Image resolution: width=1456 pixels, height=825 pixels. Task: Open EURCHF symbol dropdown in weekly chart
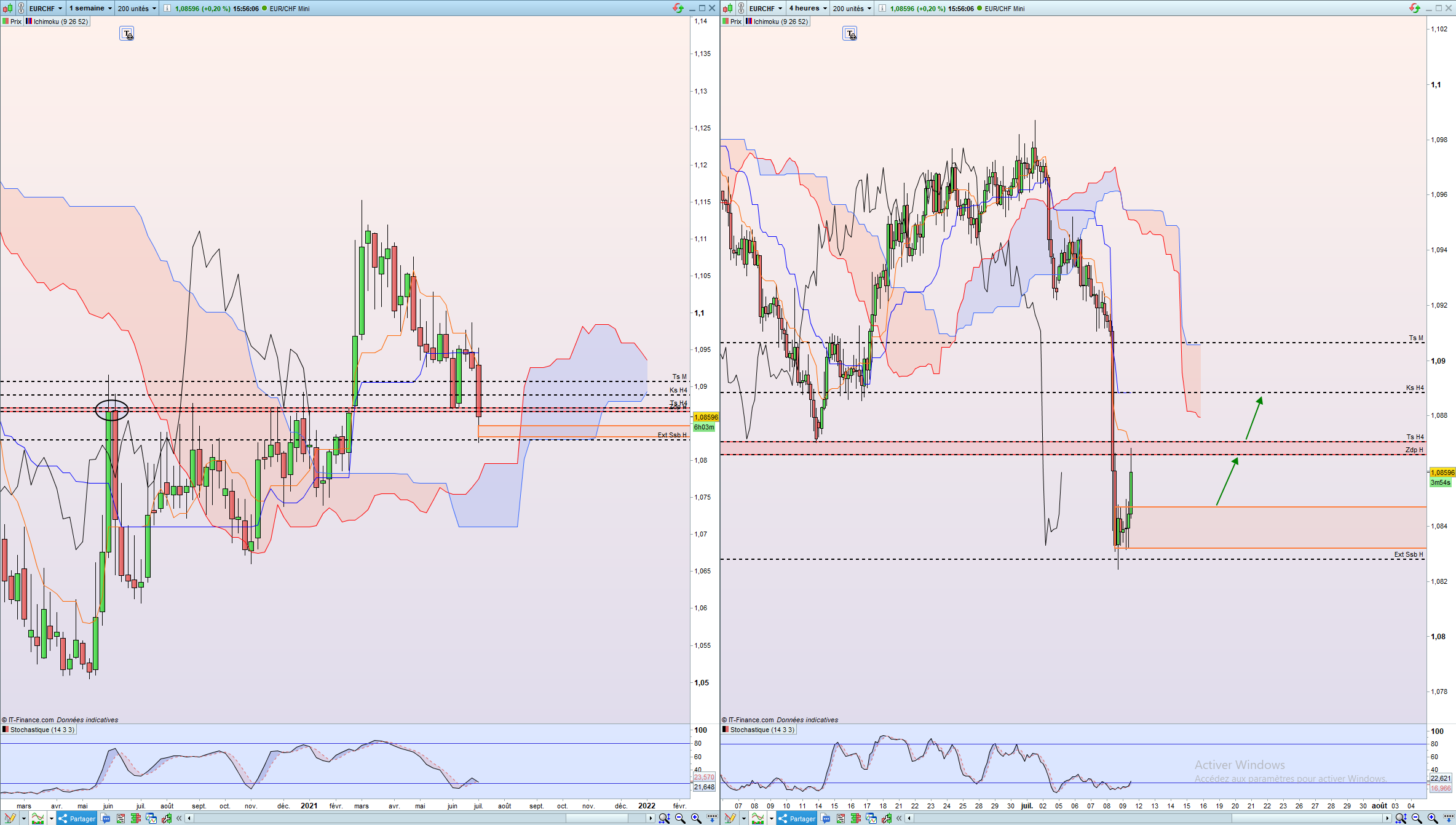[46, 8]
